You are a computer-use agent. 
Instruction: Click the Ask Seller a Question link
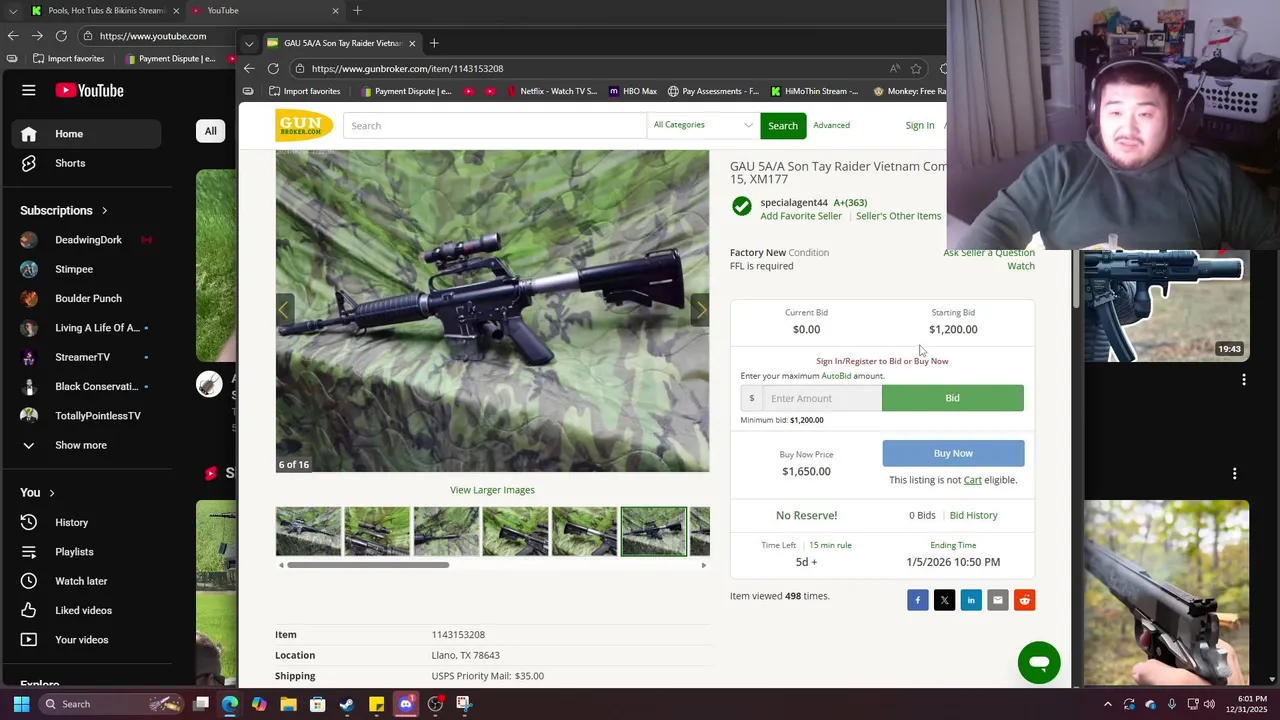[x=988, y=253]
